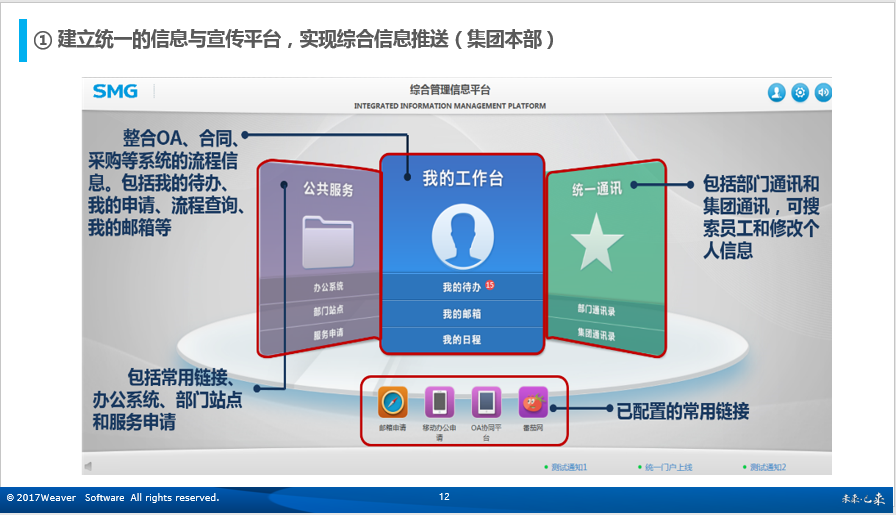The height and width of the screenshot is (515, 896).
Task: Click the folder icon on 公共服务 card
Action: (x=328, y=242)
